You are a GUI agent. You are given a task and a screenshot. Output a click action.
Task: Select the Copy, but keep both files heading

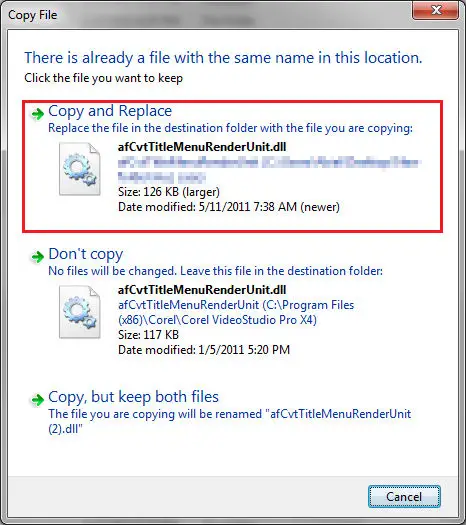(134, 397)
